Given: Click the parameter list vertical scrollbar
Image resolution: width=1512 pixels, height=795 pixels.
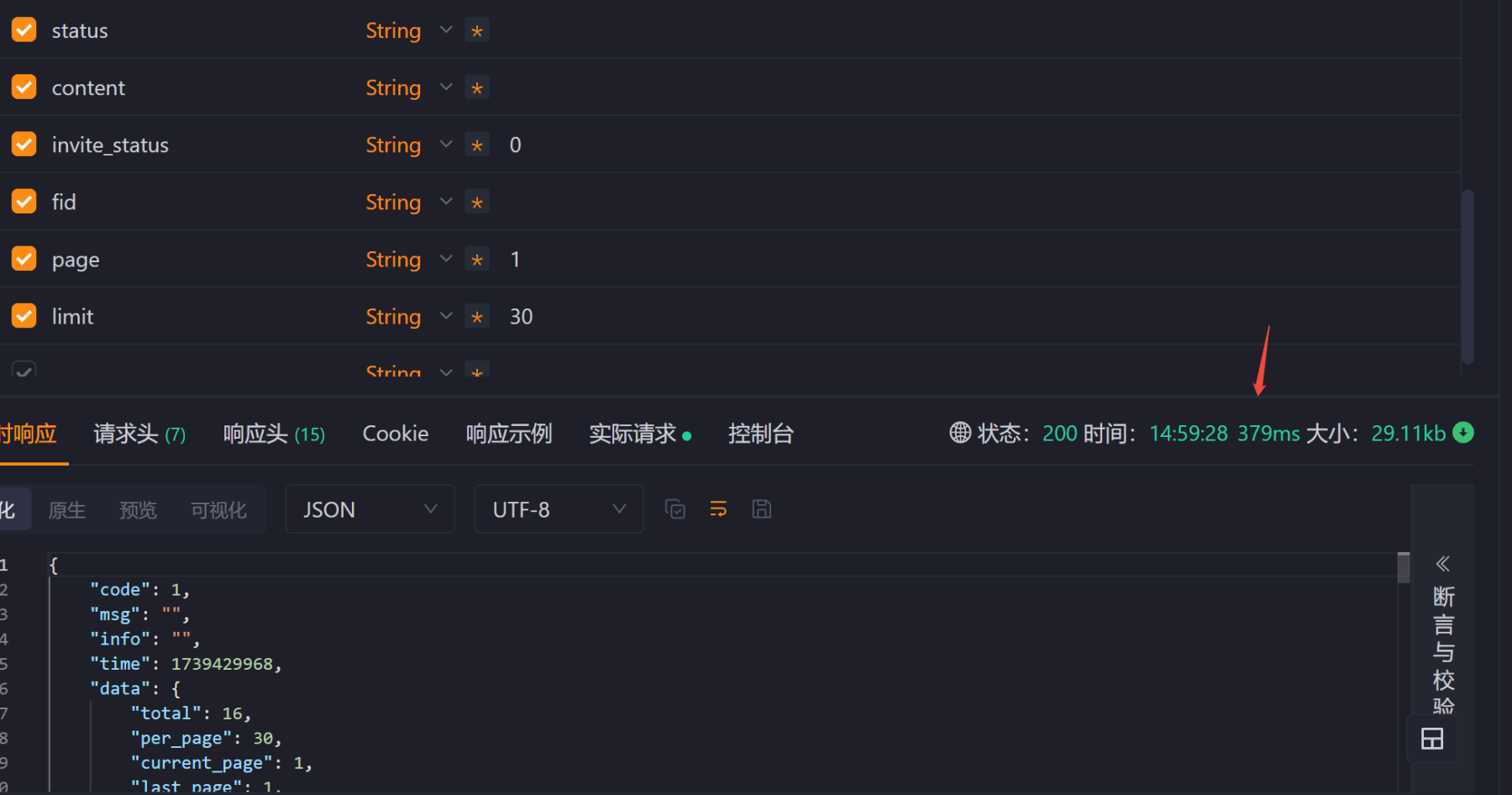Looking at the screenshot, I should pyautogui.click(x=1467, y=276).
